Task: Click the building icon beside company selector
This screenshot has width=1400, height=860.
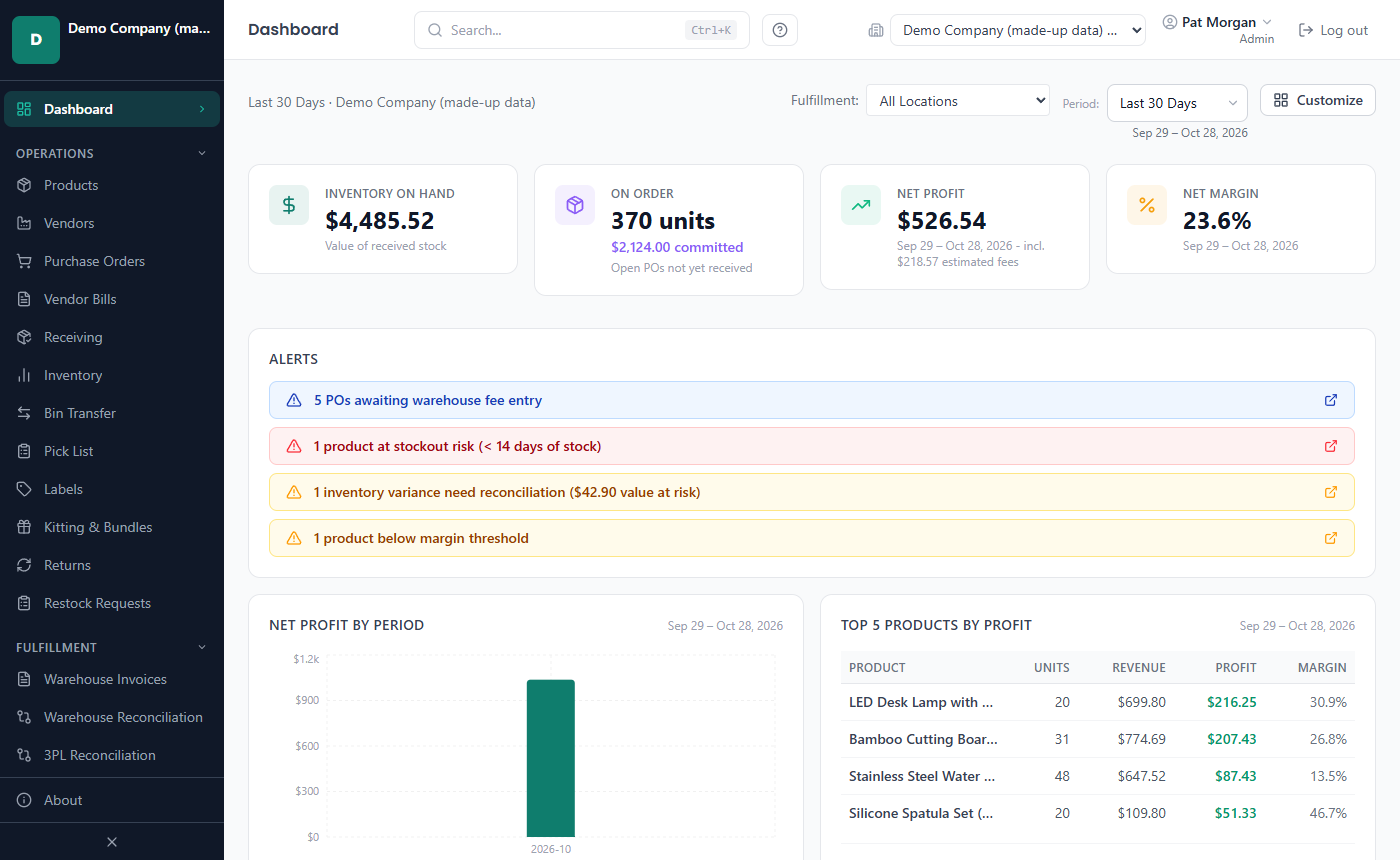Action: coord(876,30)
